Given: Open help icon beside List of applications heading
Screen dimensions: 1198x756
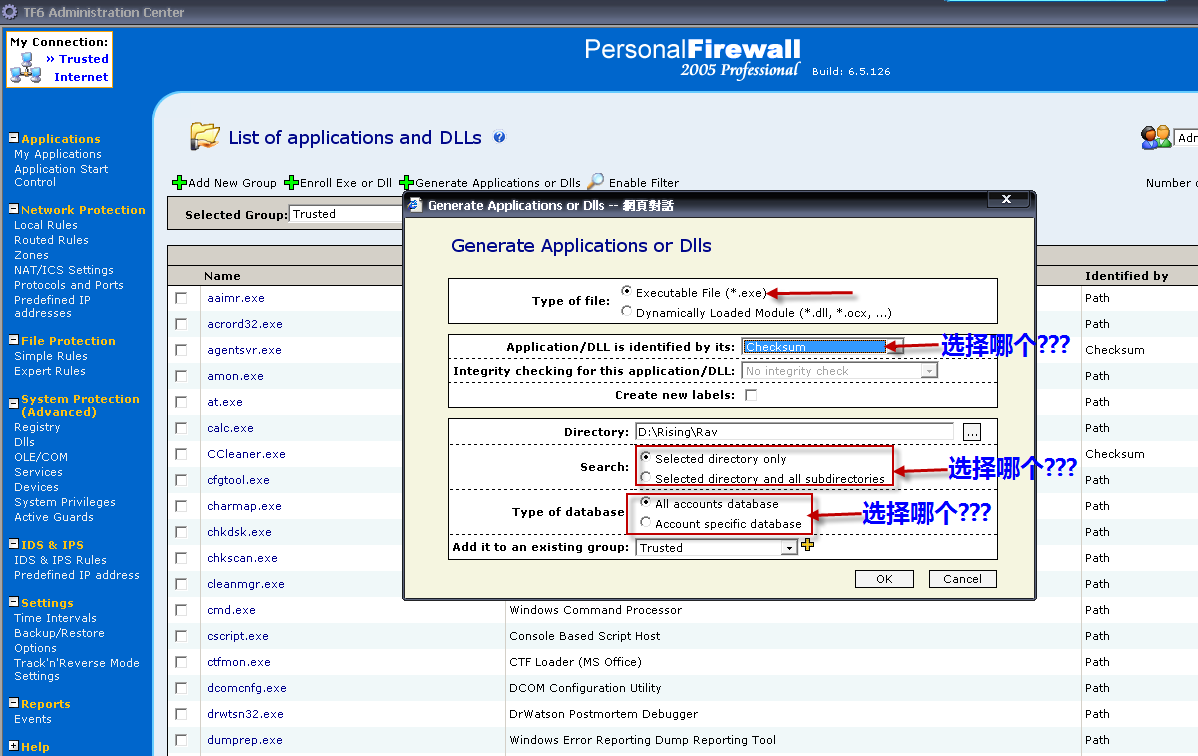Looking at the screenshot, I should point(500,138).
